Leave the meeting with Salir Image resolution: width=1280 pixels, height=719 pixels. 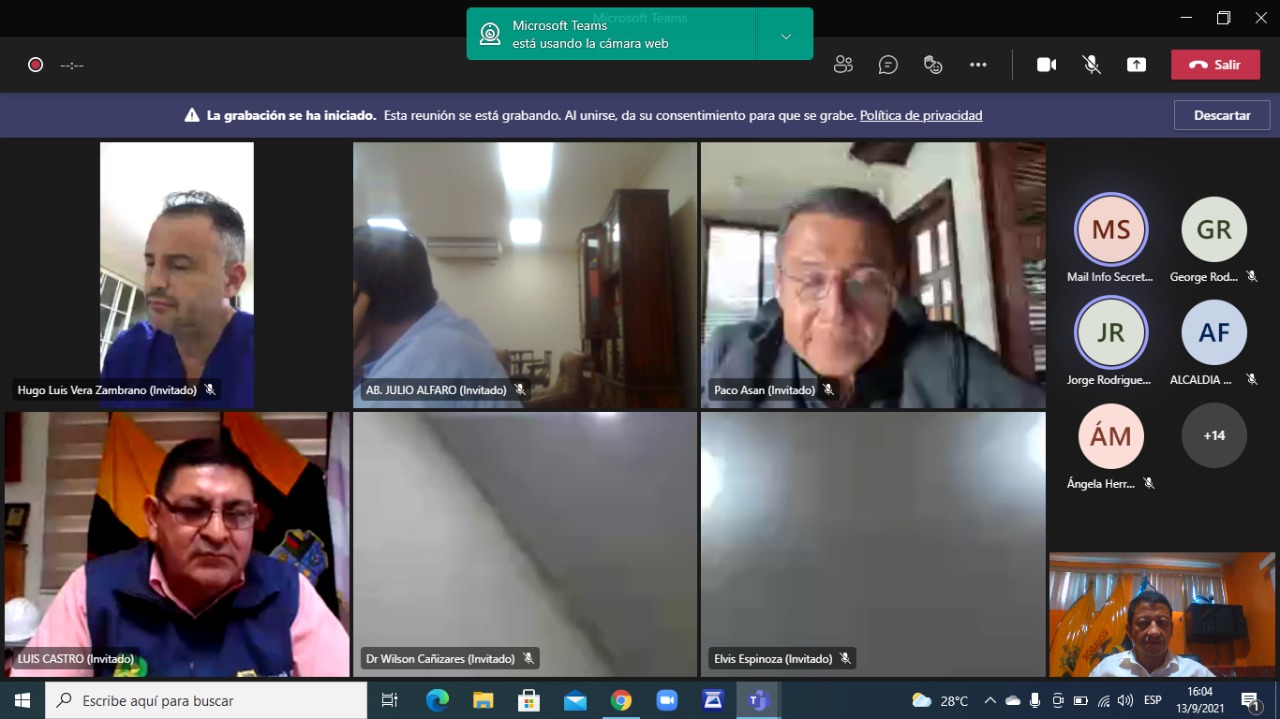(x=1215, y=65)
